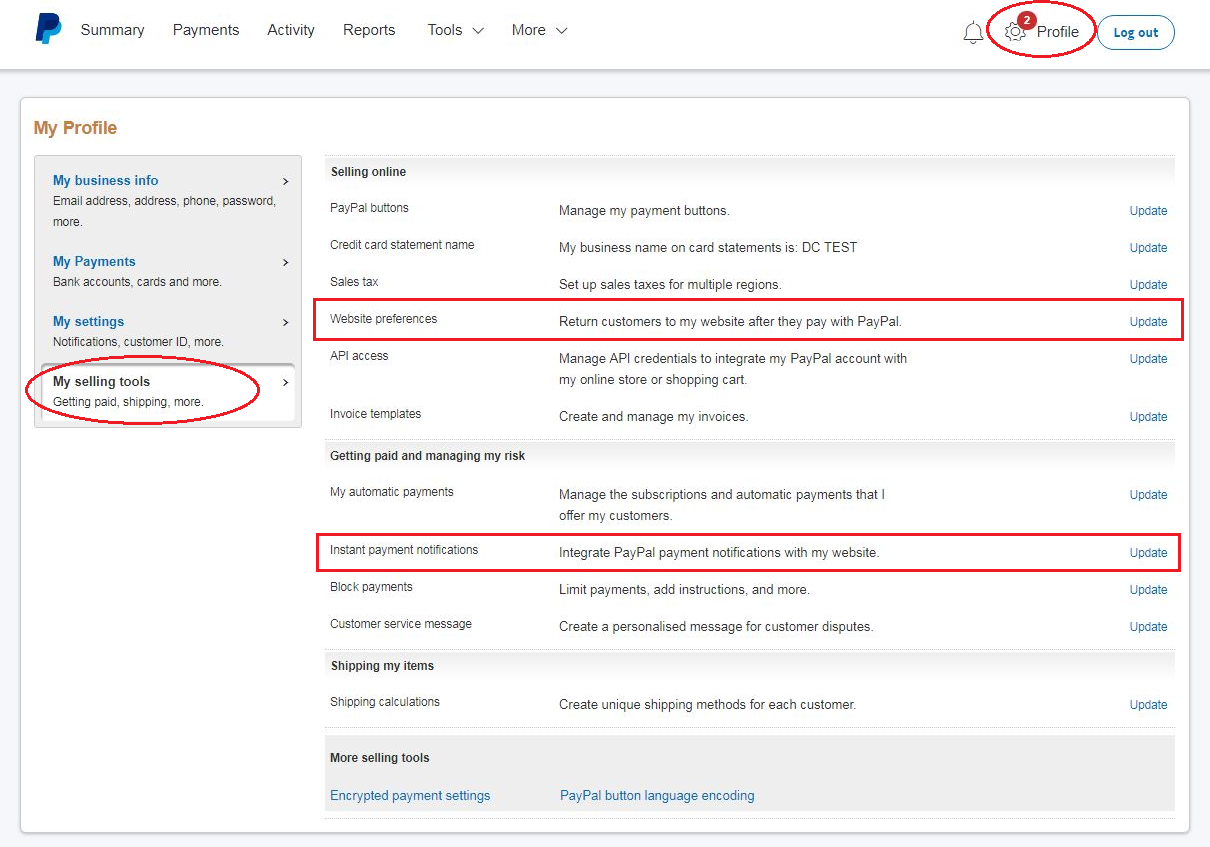1210x847 pixels.
Task: Update Credit card statement name
Action: pyautogui.click(x=1148, y=248)
